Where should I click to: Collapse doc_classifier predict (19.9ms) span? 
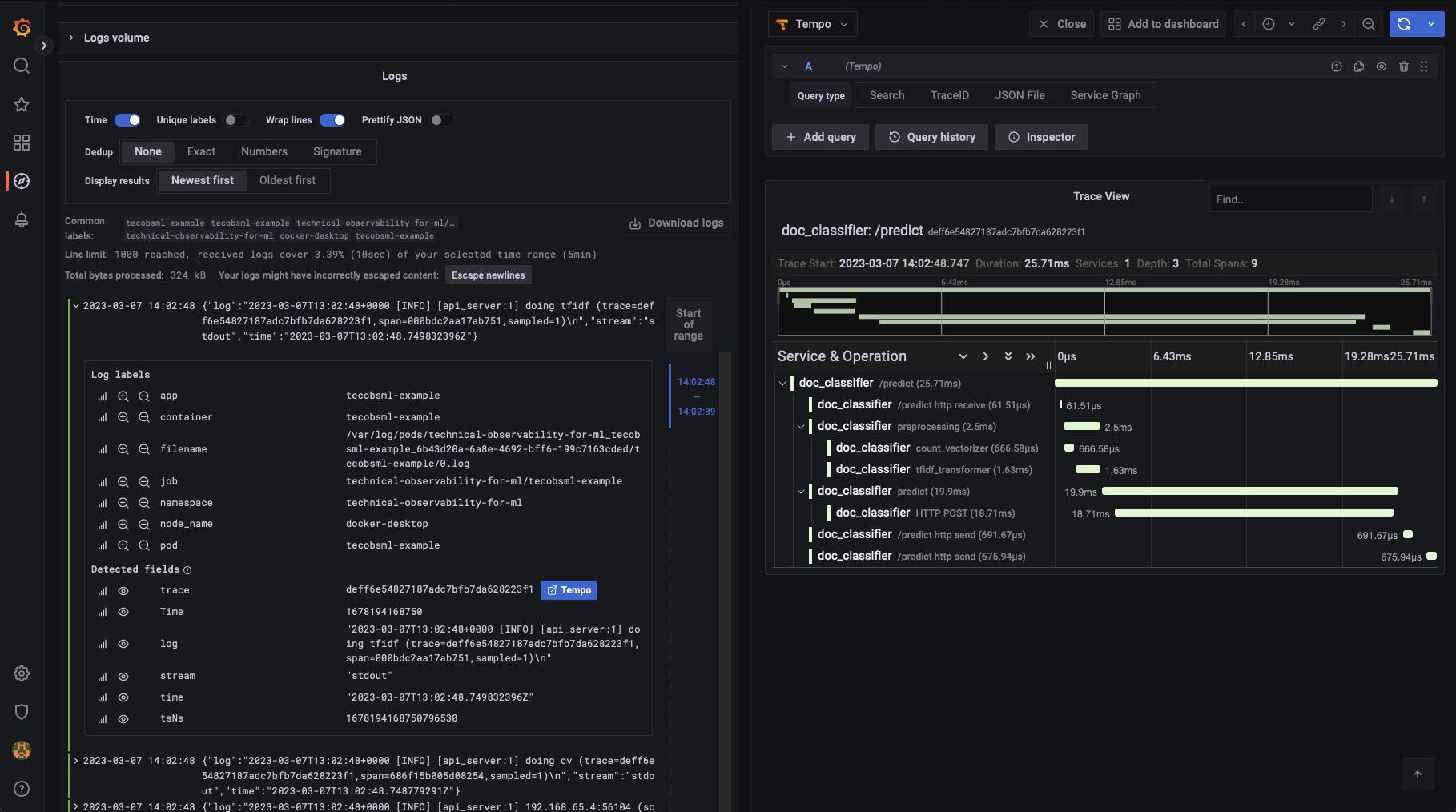(801, 492)
